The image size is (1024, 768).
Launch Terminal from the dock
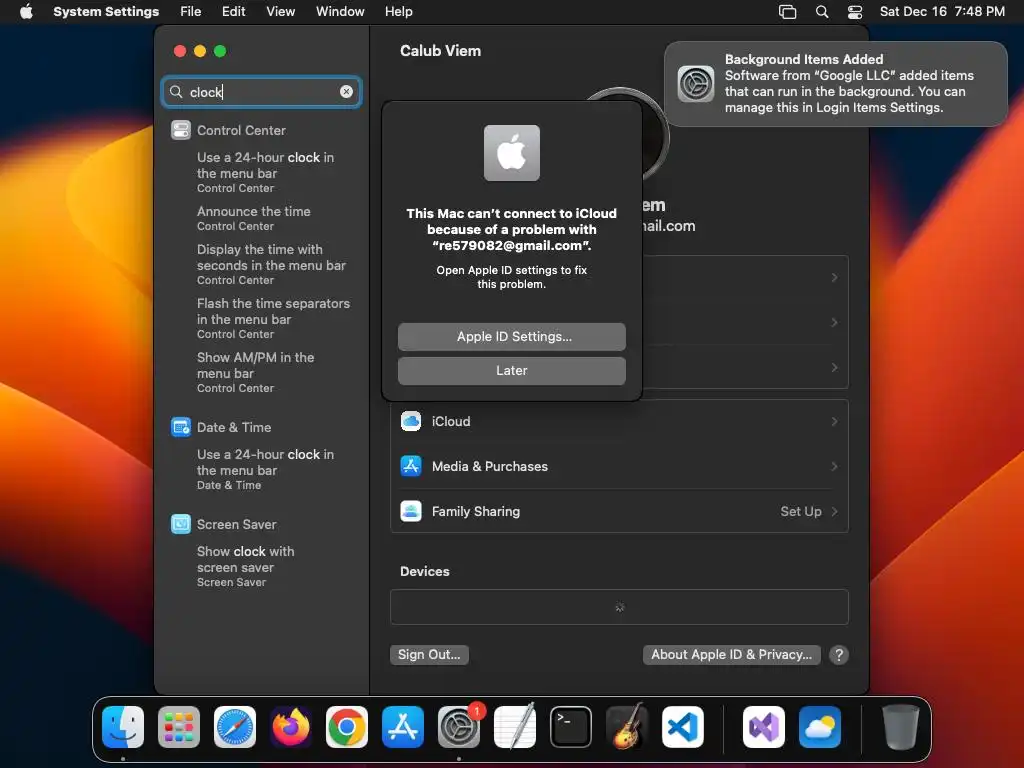[x=571, y=727]
